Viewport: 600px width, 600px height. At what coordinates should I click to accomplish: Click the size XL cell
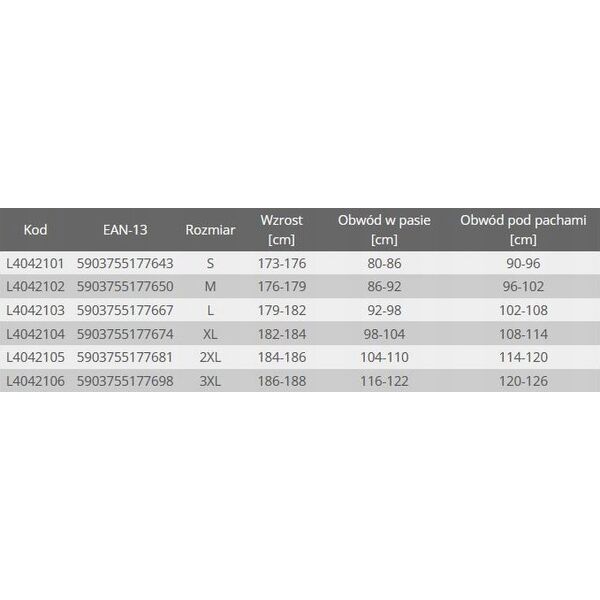coord(210,334)
